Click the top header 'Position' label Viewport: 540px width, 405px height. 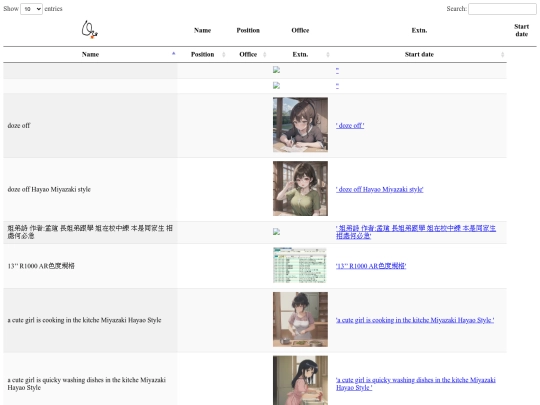tap(248, 30)
